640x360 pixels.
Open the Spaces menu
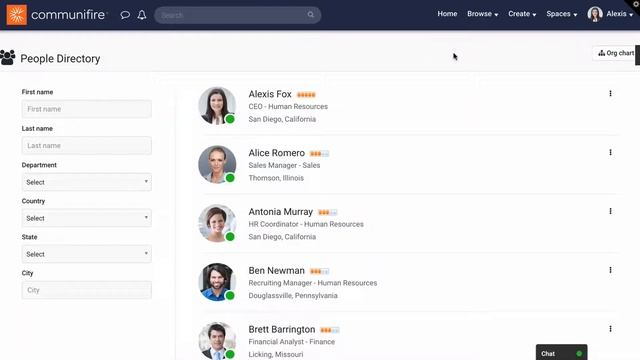click(562, 14)
